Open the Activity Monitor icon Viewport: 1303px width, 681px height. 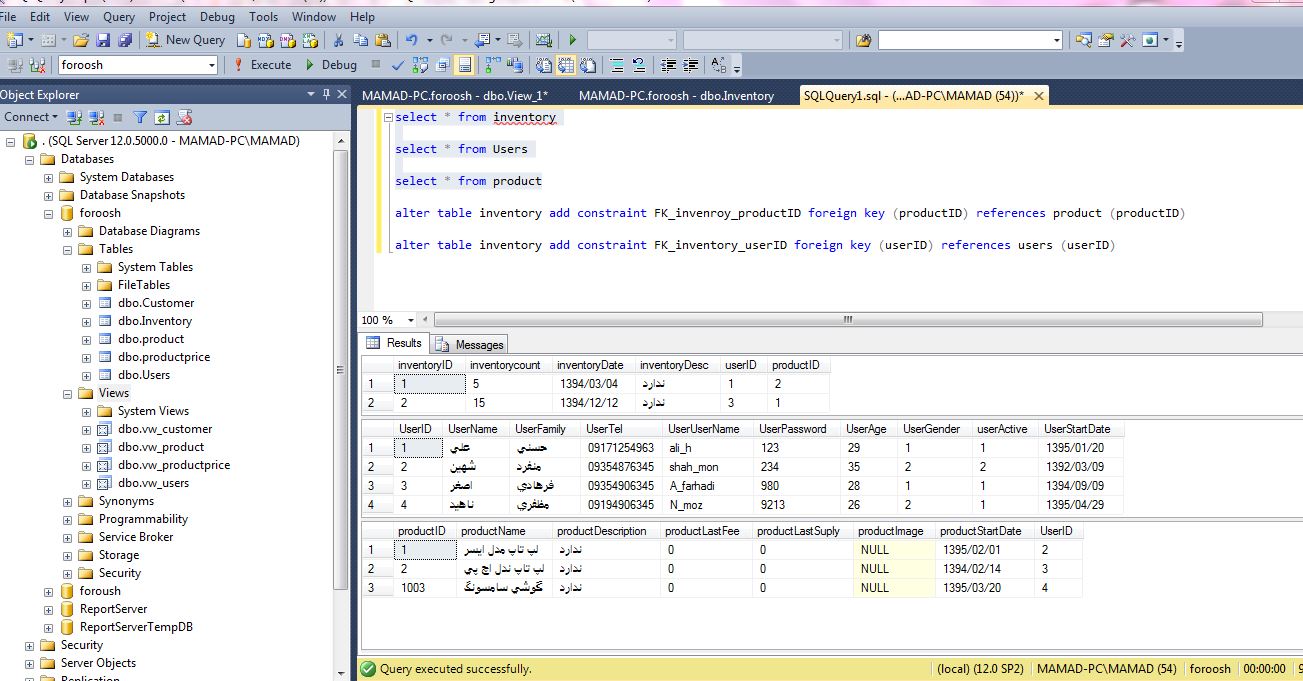[543, 40]
